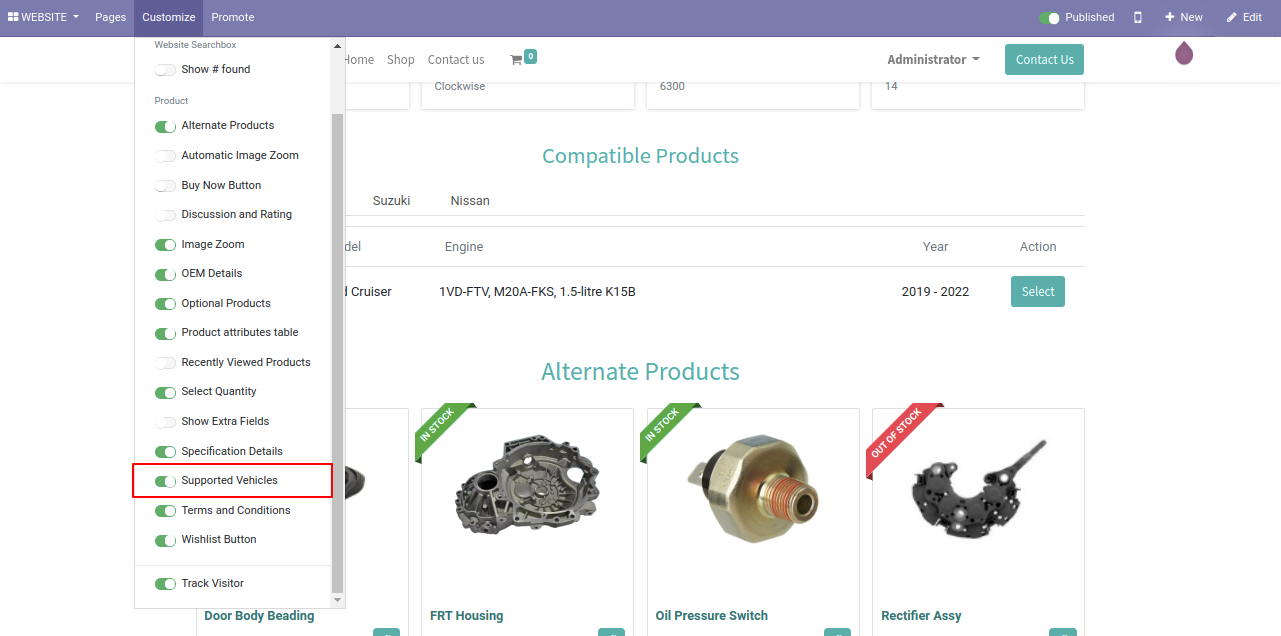
Task: Click the teal Contact Us button
Action: click(x=1044, y=60)
